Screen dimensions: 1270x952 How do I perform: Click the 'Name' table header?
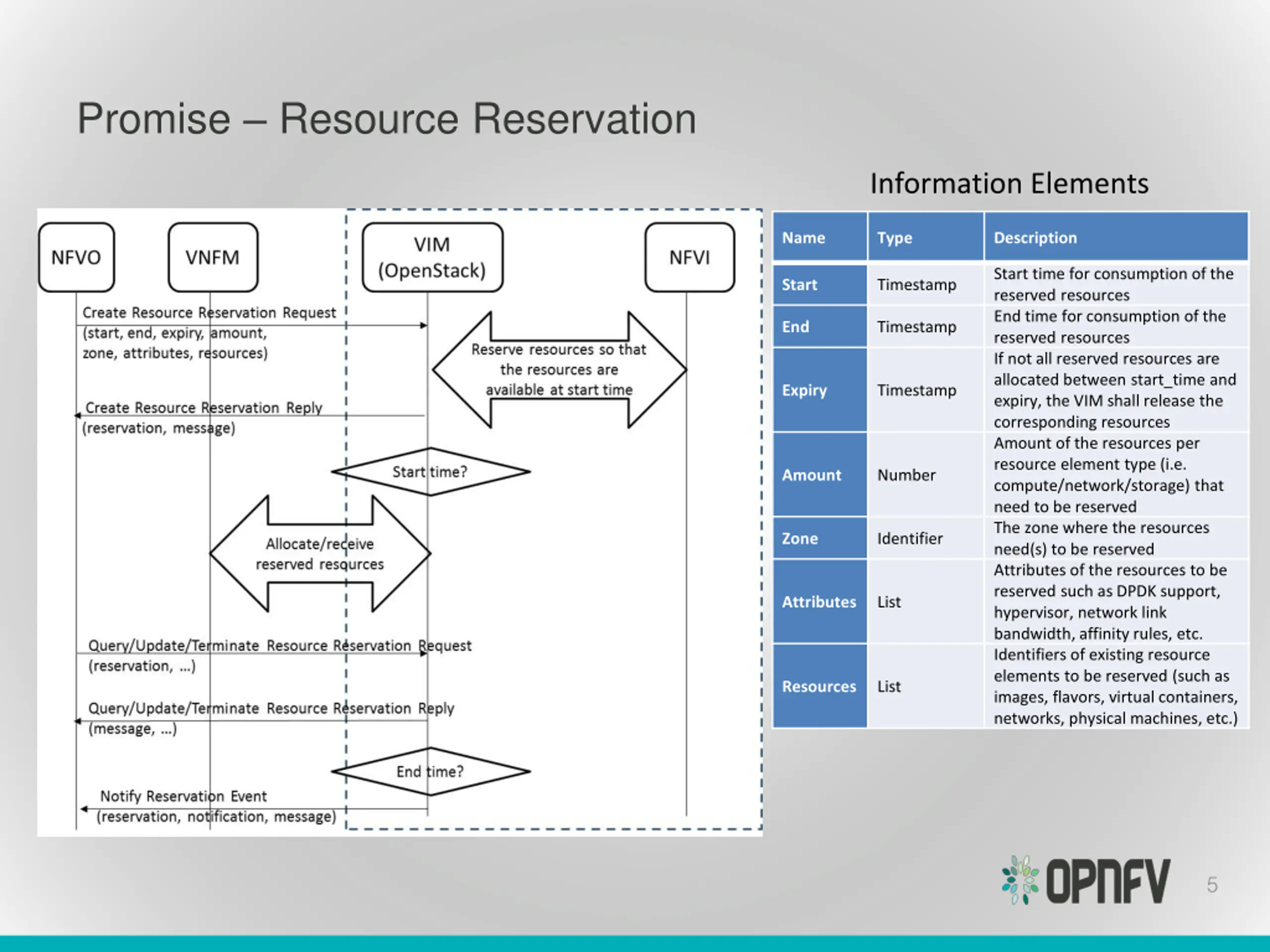(820, 237)
